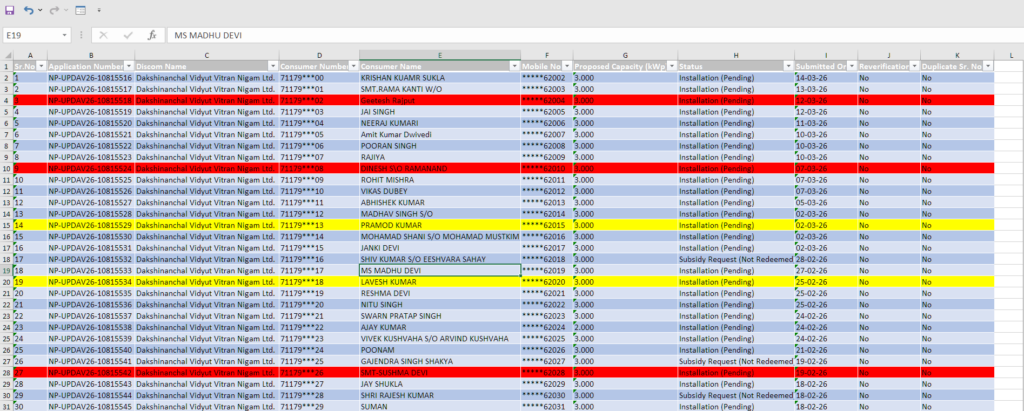Confirm entry with the checkmark icon
Image resolution: width=1024 pixels, height=411 pixels.
tap(128, 35)
